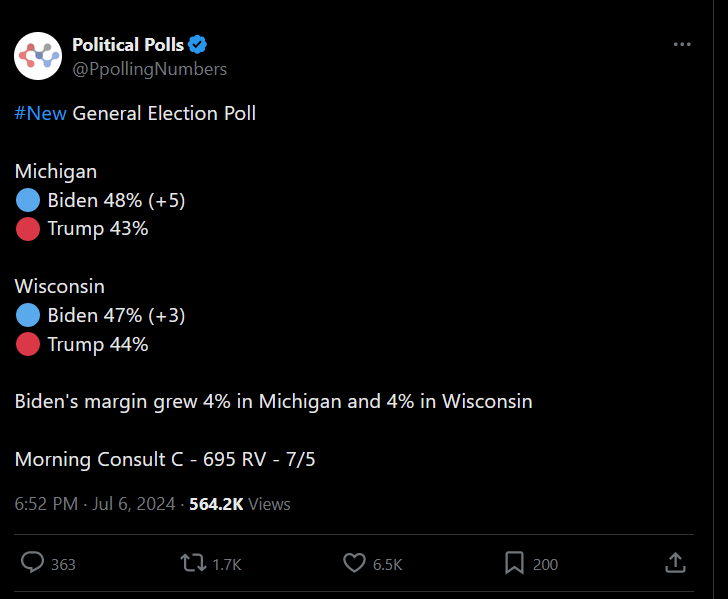Click the red circle beside Trump 44%
This screenshot has height=599, width=728.
pyautogui.click(x=28, y=344)
